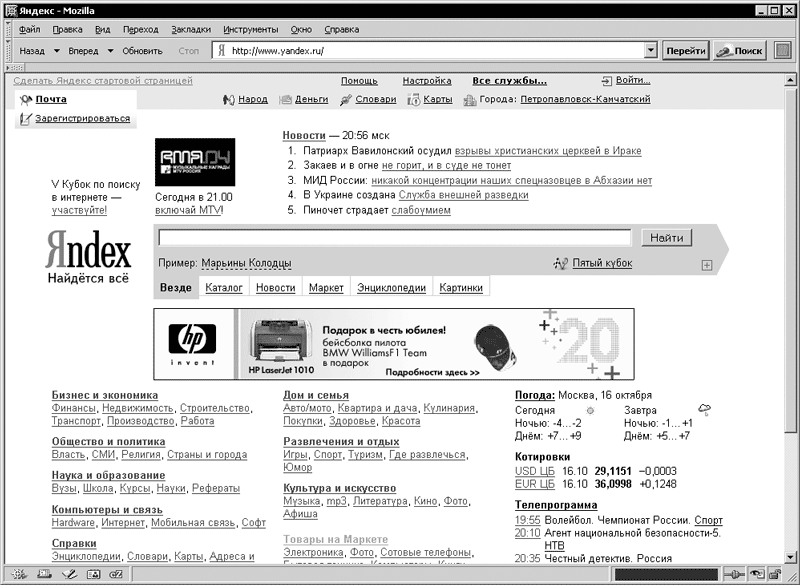Switch to the Маркет search tab
The image size is (800, 585).
tap(326, 288)
